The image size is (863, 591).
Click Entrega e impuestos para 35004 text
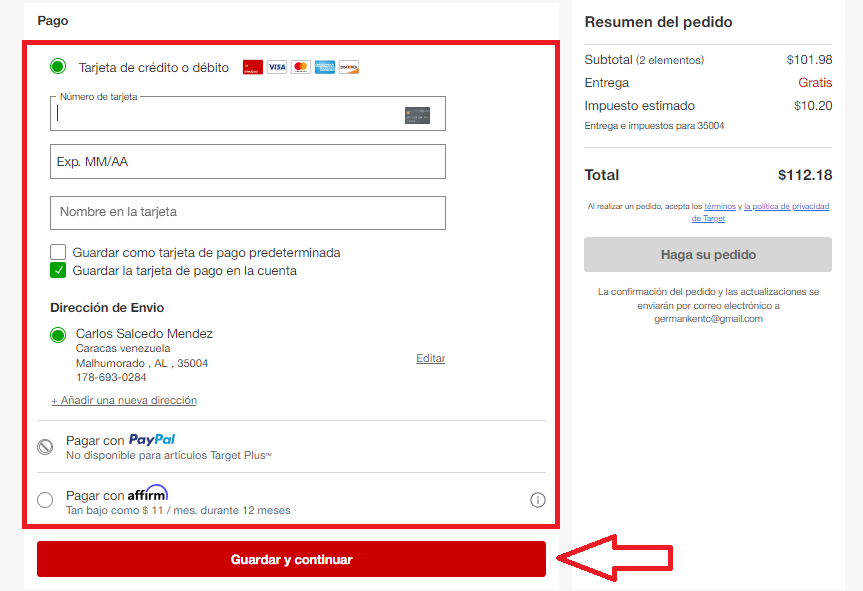[x=654, y=126]
